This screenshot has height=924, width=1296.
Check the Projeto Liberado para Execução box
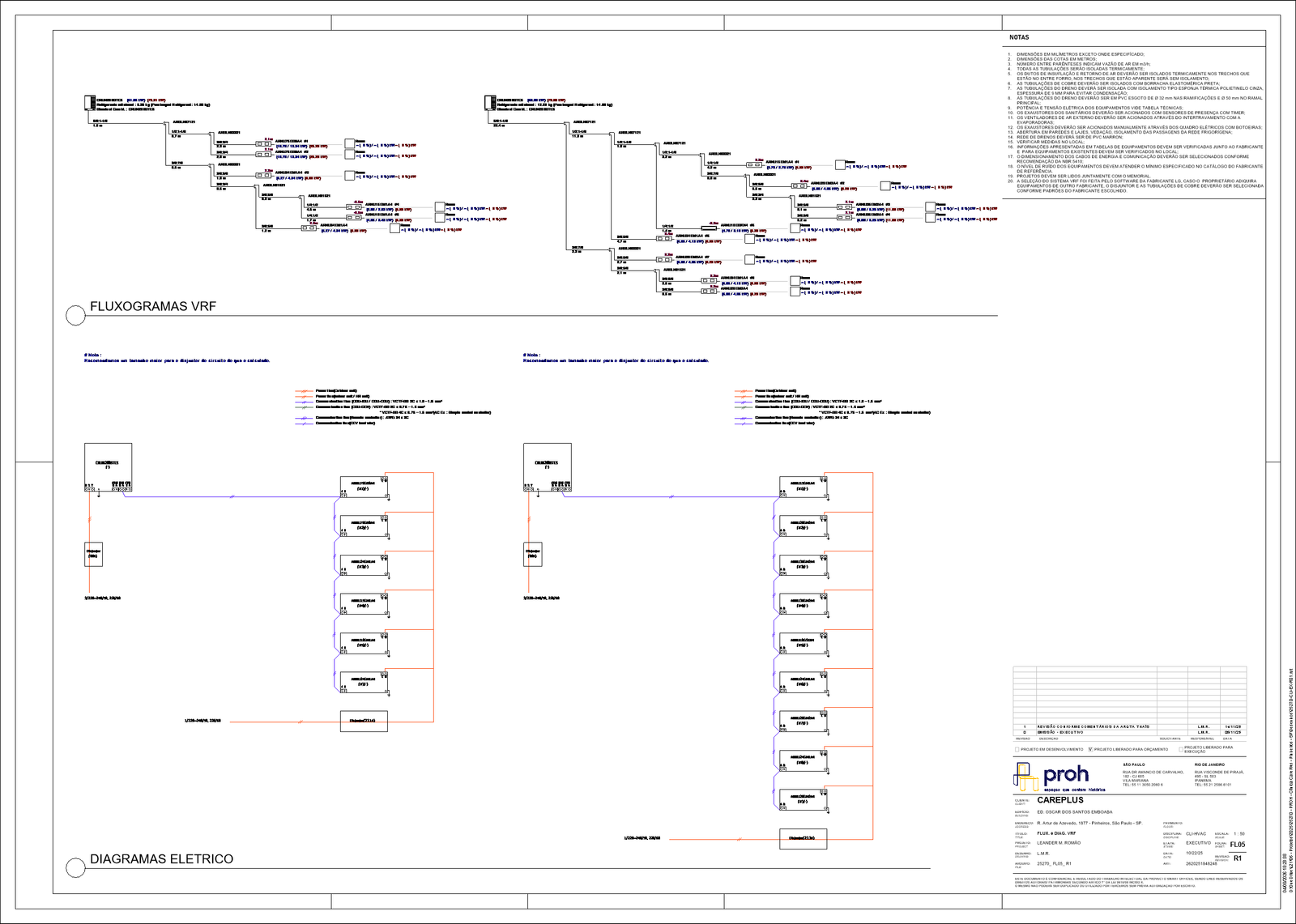1181,749
